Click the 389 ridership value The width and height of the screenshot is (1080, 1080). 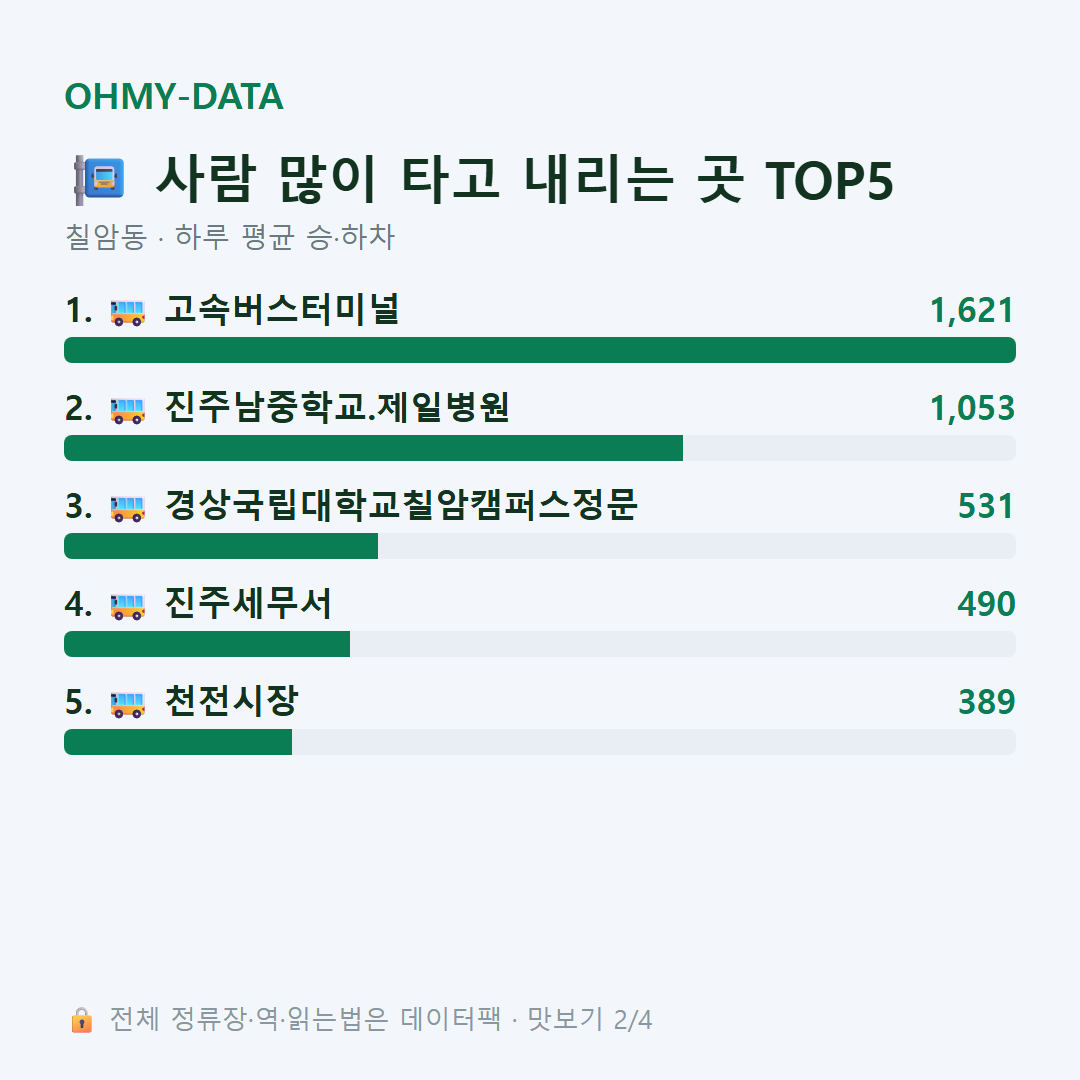click(x=986, y=702)
